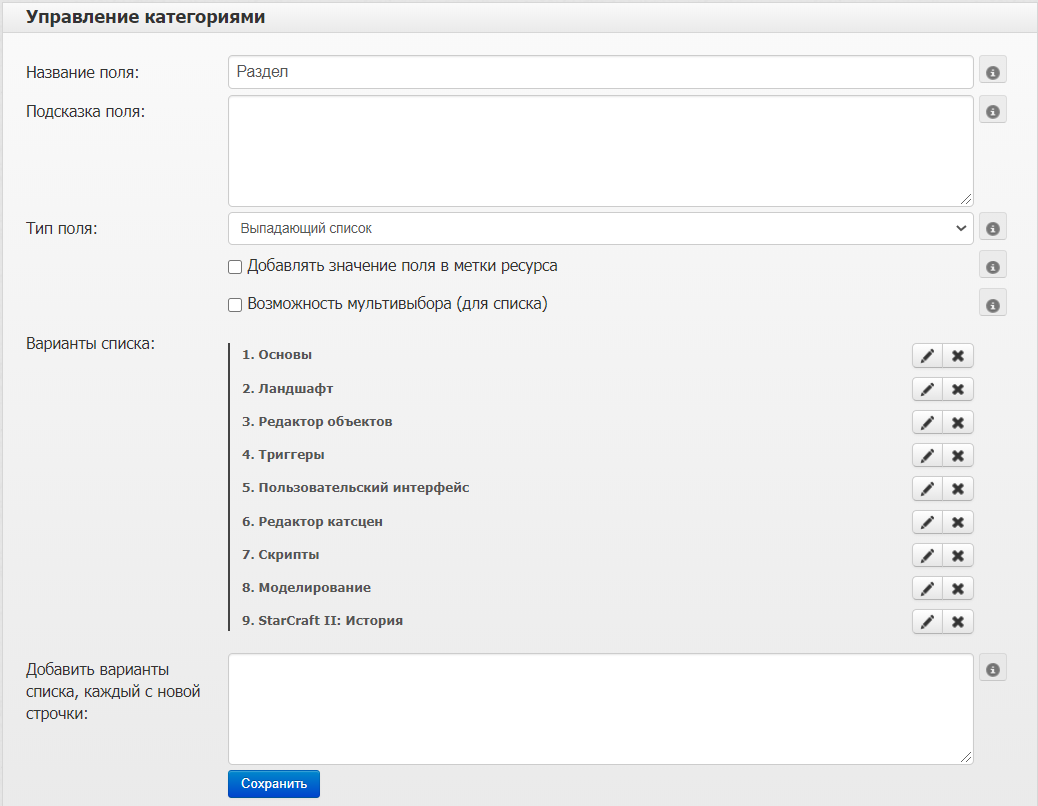Click pencil icon for "Редактор объектов"
Screen dimensions: 1038x806
pos(927,422)
